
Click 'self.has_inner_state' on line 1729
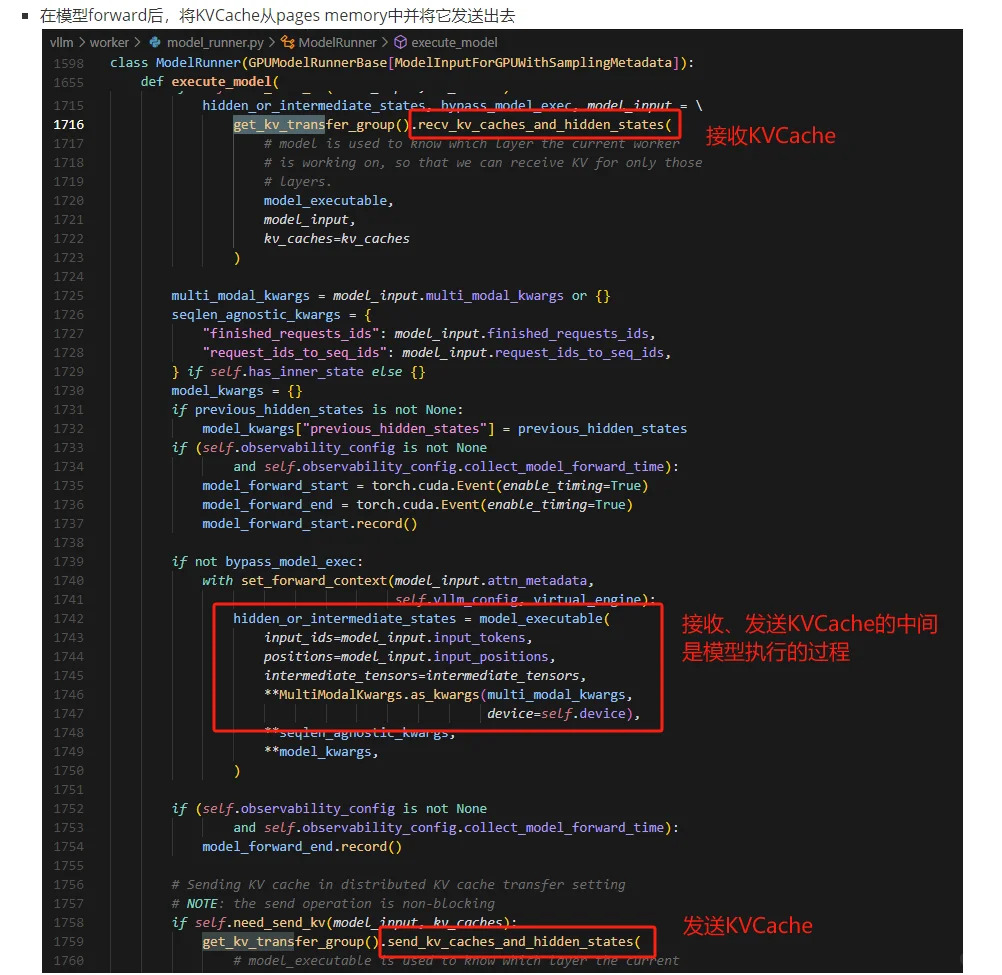tap(287, 372)
